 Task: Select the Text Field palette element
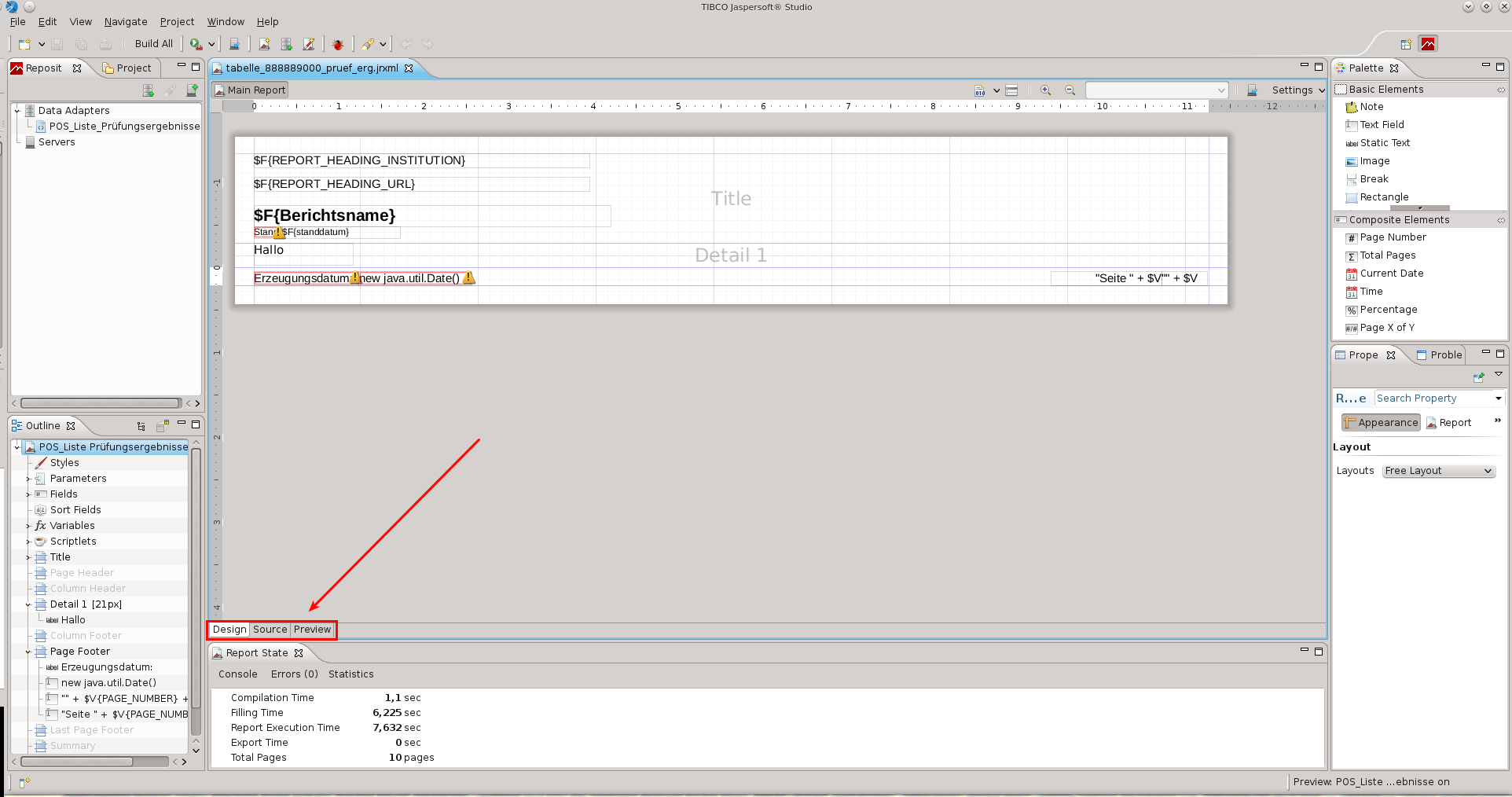point(1382,125)
